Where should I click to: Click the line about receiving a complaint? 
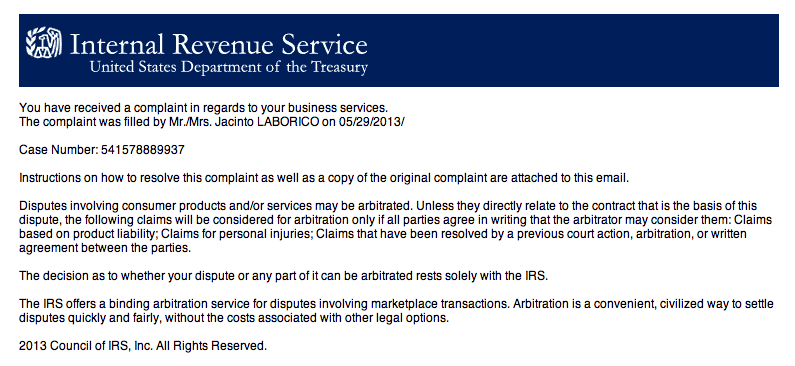[203, 108]
